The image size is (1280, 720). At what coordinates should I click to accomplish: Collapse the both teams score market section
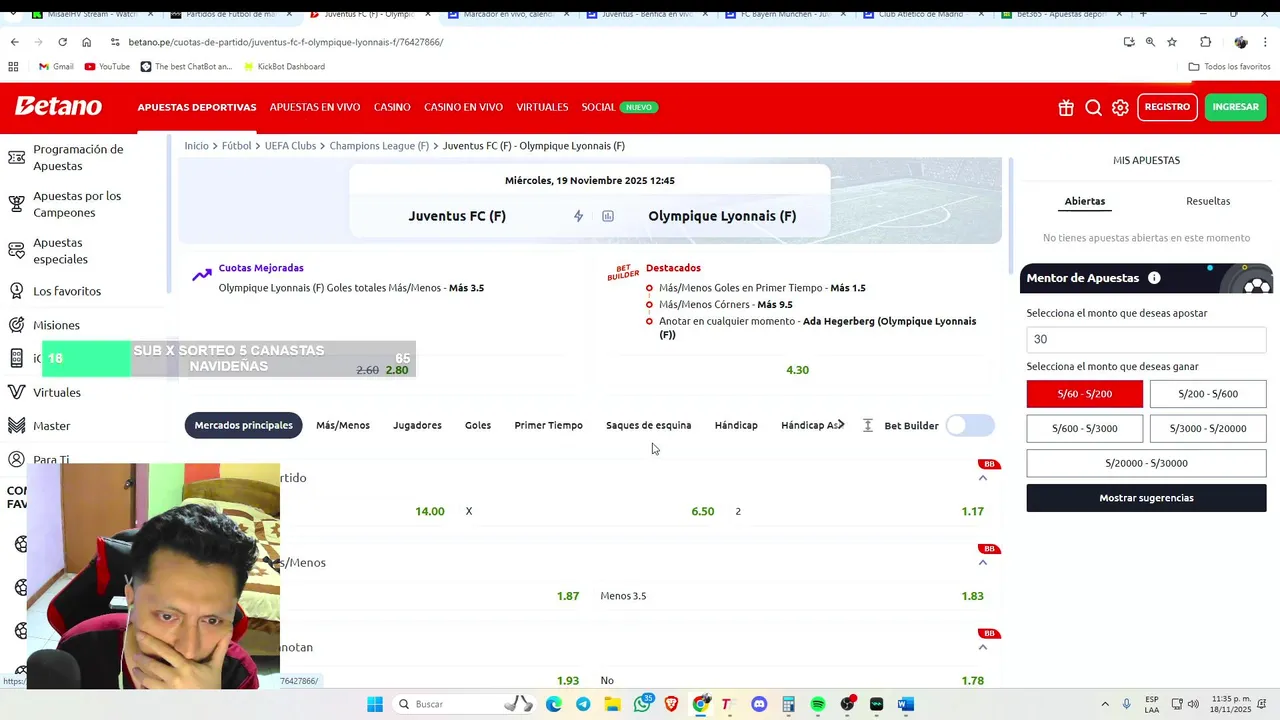983,647
